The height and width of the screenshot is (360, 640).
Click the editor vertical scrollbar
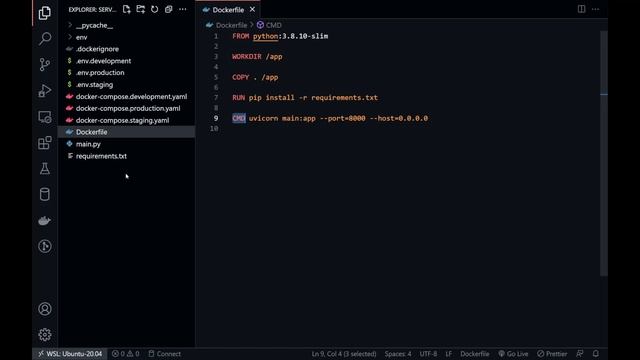coord(604,153)
